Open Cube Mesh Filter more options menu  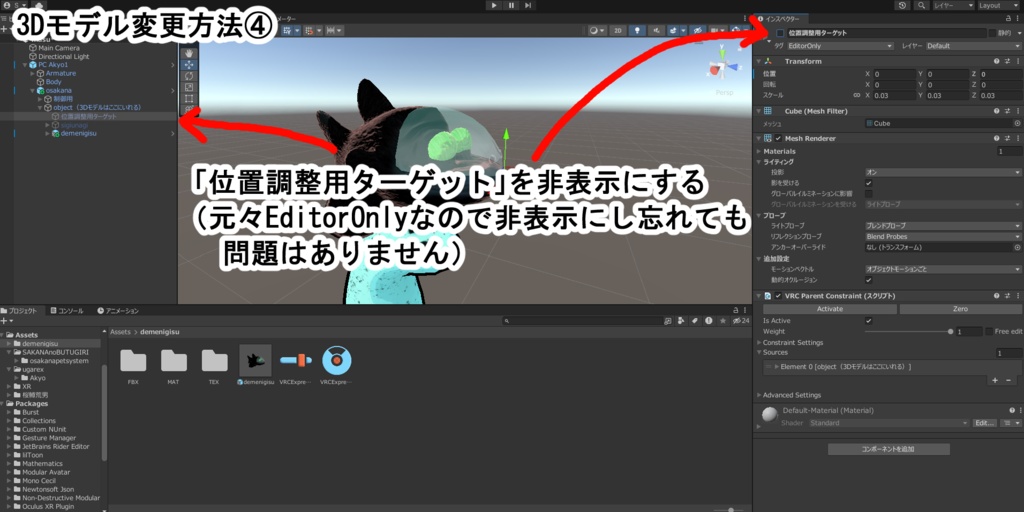tap(1017, 111)
